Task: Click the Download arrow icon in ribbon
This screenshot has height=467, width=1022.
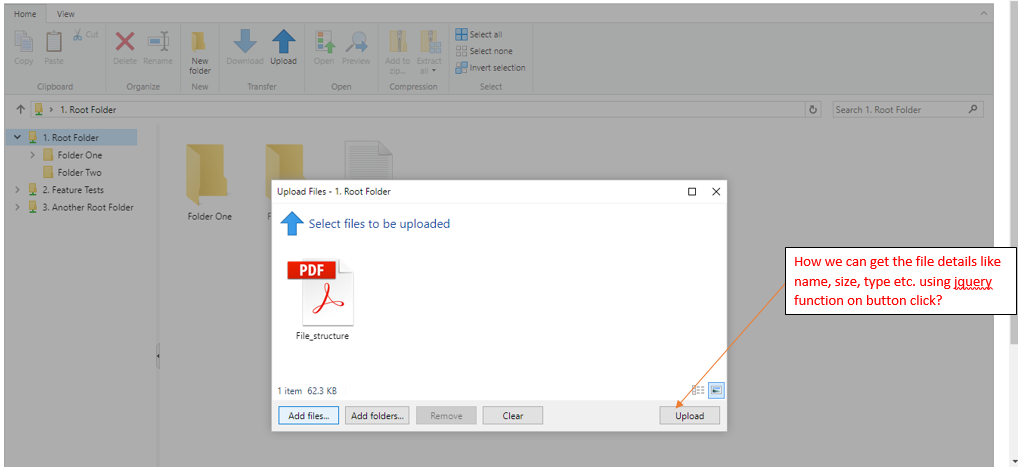Action: pos(245,42)
